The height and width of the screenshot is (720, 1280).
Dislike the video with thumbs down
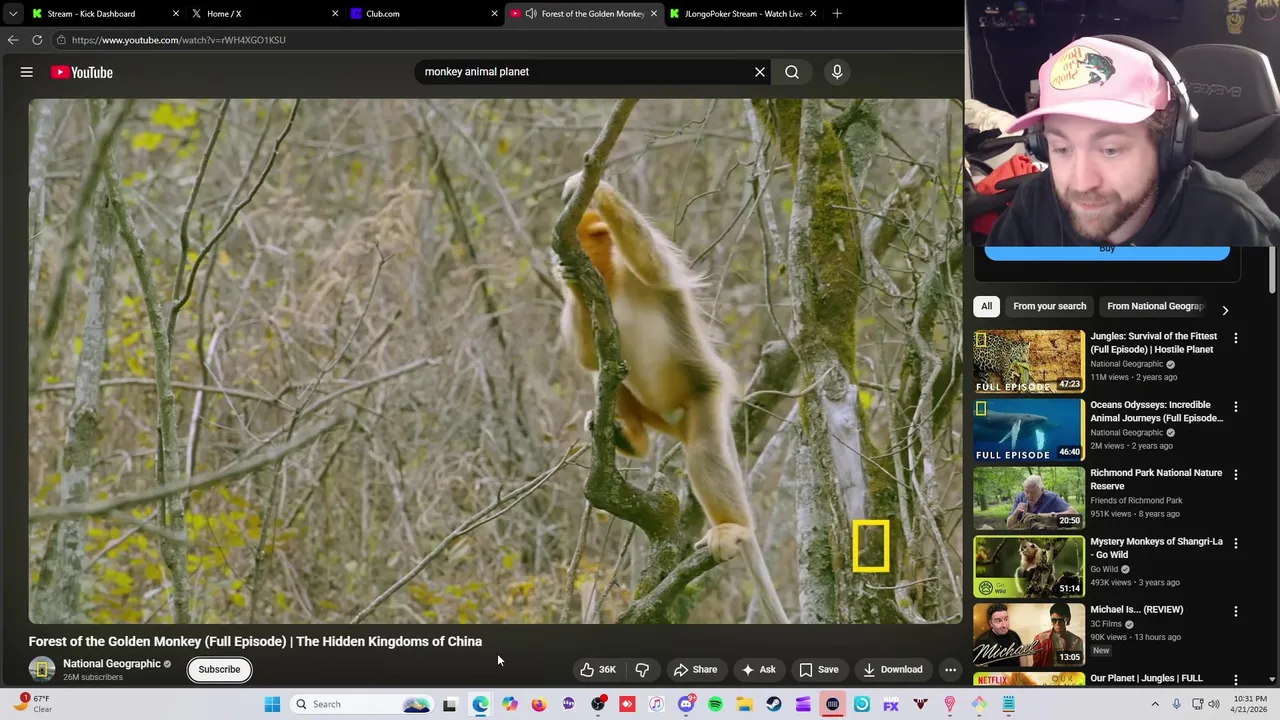[x=643, y=670]
